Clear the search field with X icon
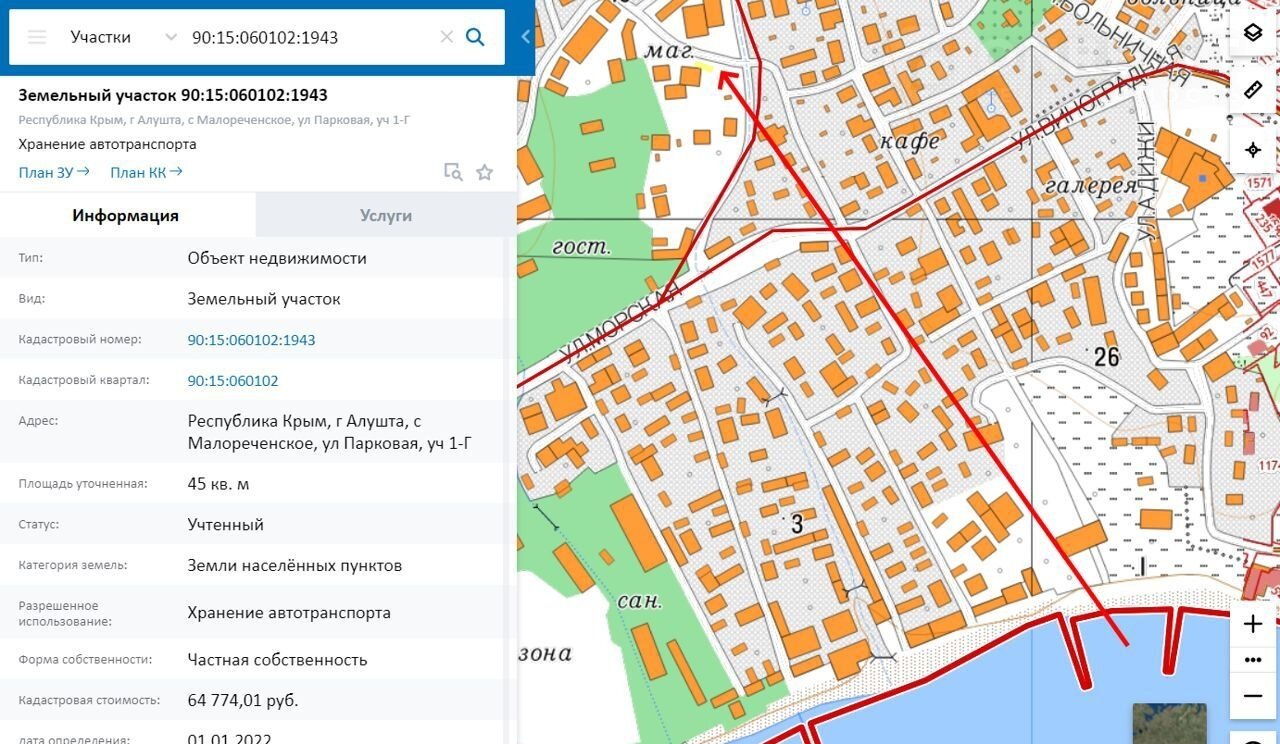Screen dimensions: 1280x744 [x=446, y=37]
